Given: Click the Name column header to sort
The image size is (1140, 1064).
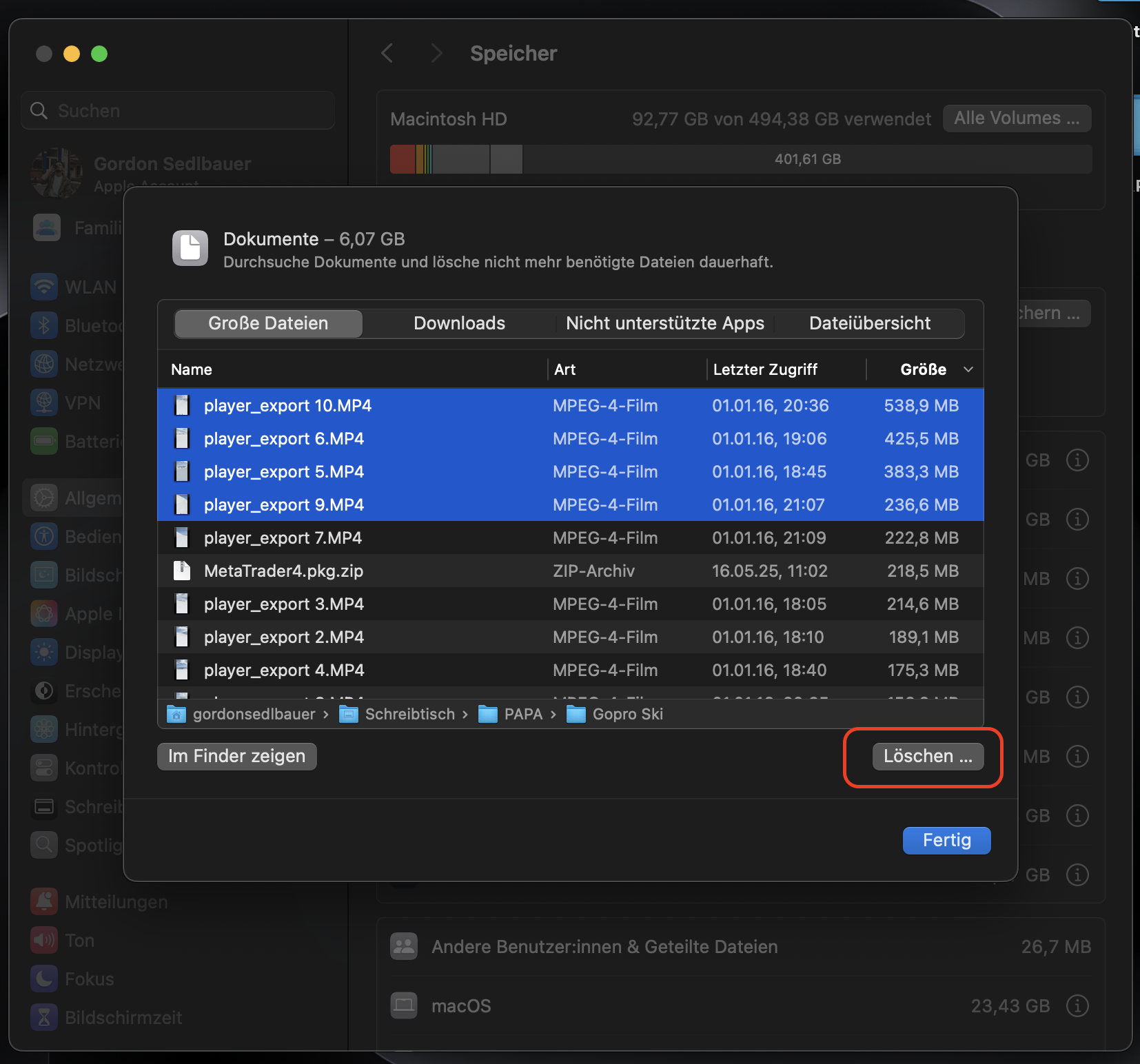Looking at the screenshot, I should [x=192, y=369].
